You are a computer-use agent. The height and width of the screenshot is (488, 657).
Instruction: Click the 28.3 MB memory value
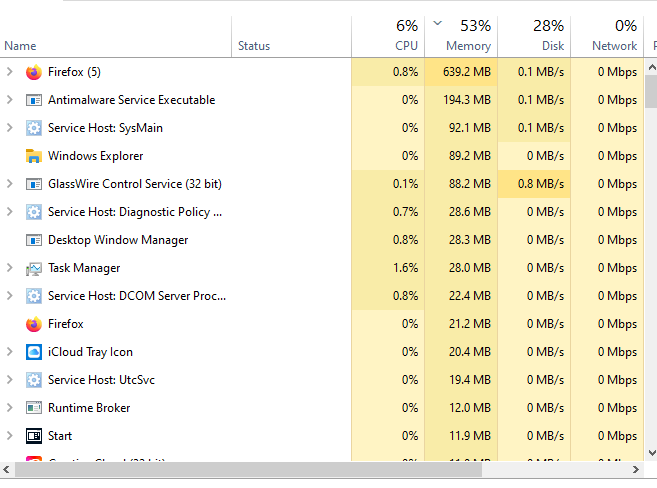[x=470, y=240]
